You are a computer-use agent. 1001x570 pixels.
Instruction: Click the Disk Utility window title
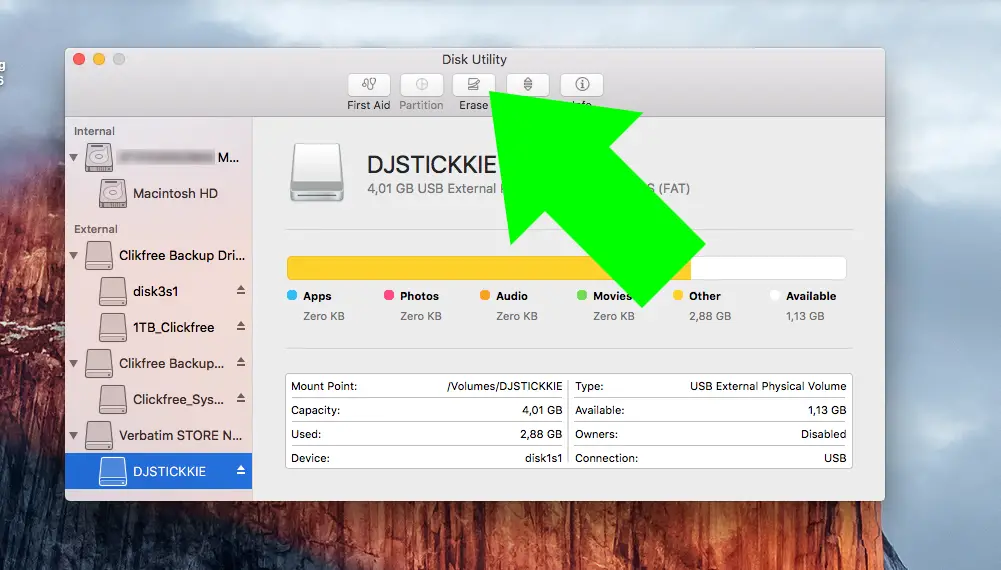coord(474,59)
